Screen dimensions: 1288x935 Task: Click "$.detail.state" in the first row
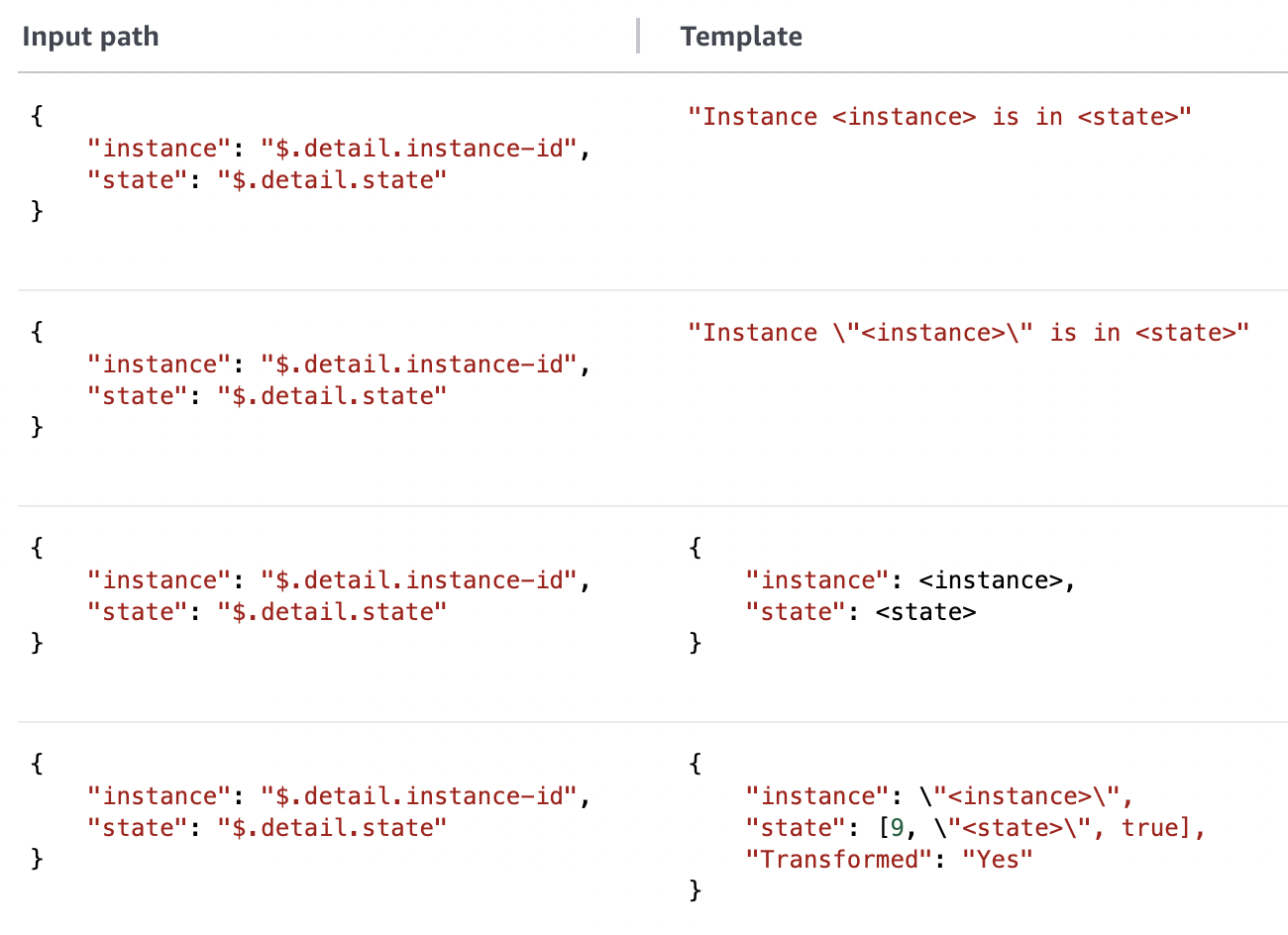332,180
